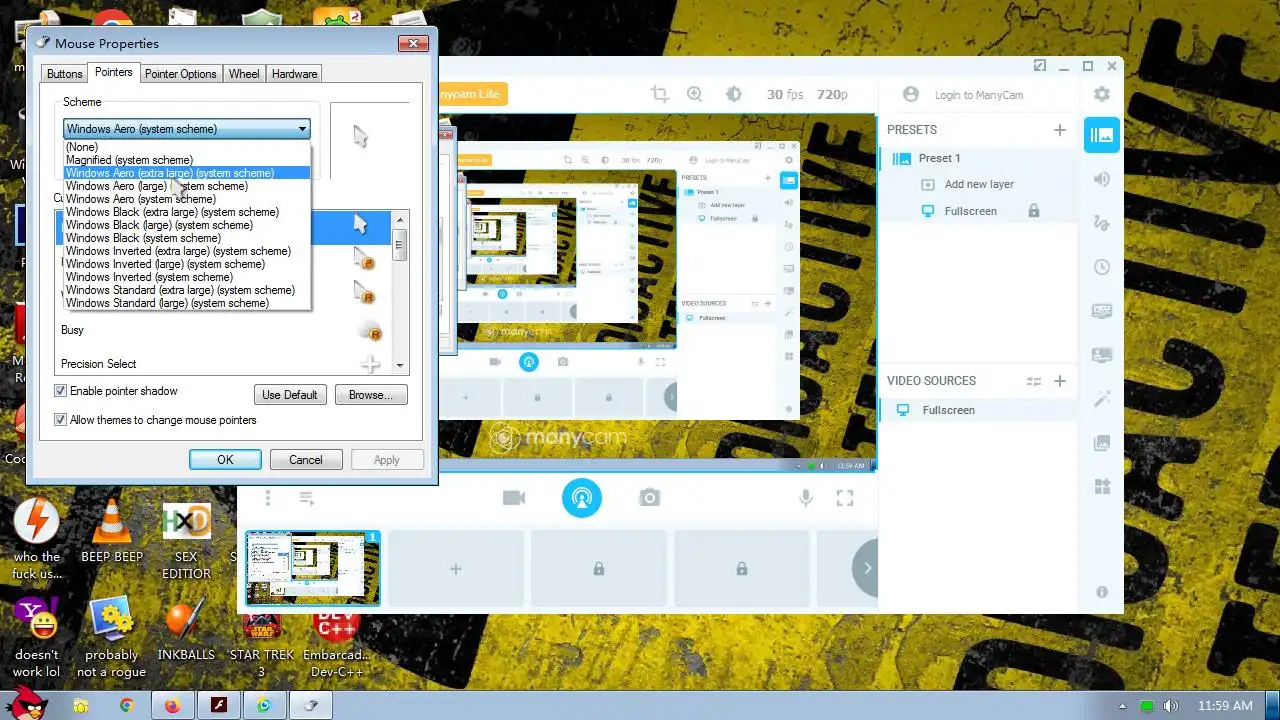Click the cursor list scrollbar down arrow
1280x720 pixels.
tap(400, 365)
